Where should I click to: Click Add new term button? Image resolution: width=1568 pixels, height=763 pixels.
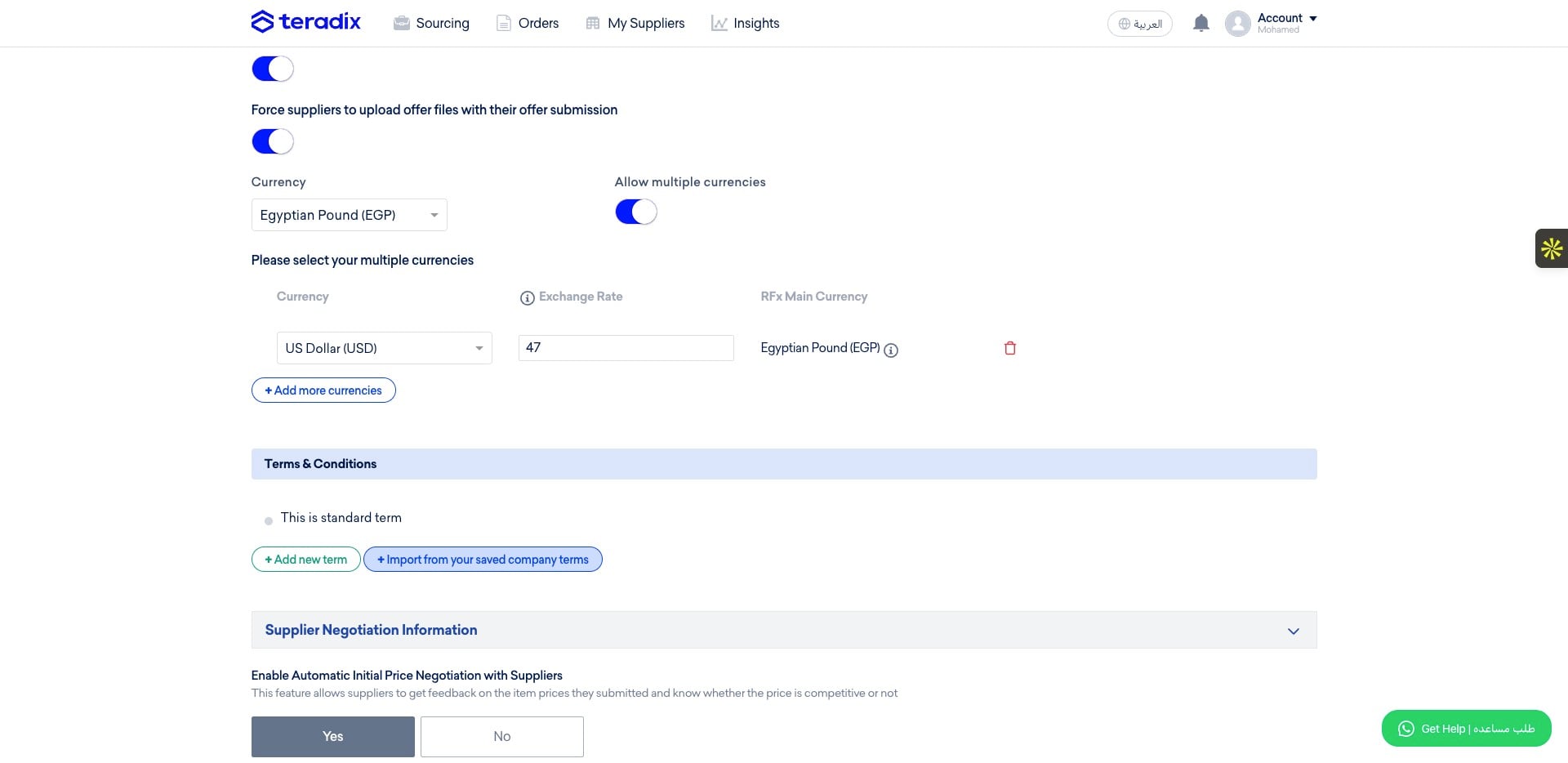305,560
